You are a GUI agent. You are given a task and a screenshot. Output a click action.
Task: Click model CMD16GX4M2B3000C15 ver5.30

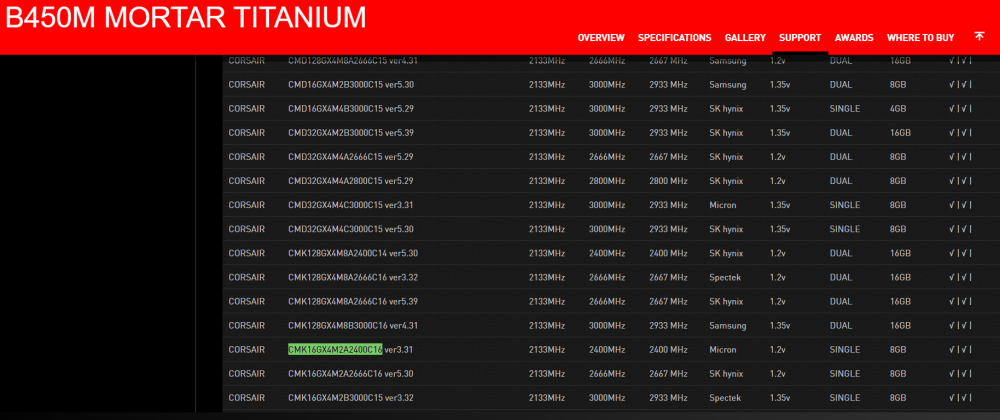[x=351, y=84]
